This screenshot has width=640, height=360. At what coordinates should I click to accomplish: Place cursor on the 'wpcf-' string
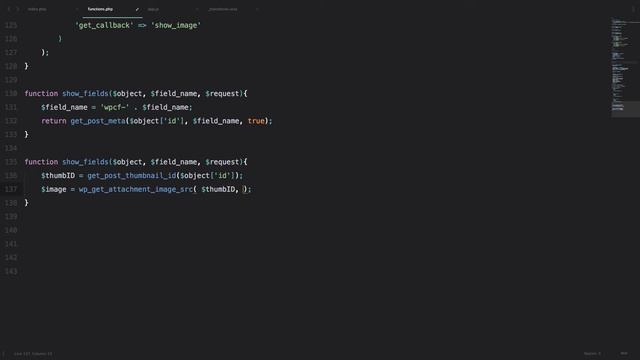click(x=115, y=107)
